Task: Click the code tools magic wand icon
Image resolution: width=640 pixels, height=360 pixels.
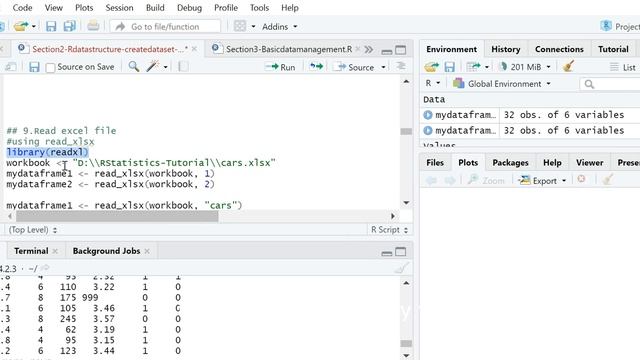Action: point(153,67)
